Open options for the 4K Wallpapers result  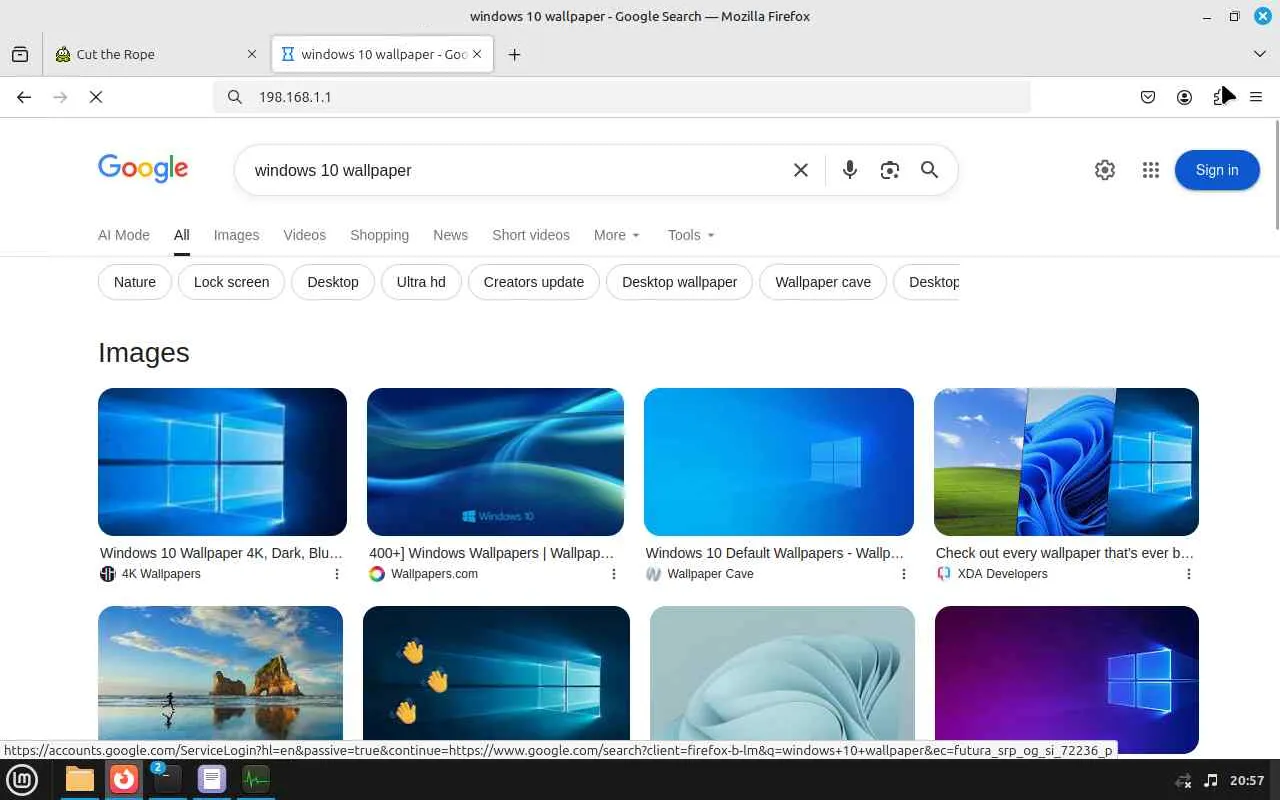click(337, 574)
